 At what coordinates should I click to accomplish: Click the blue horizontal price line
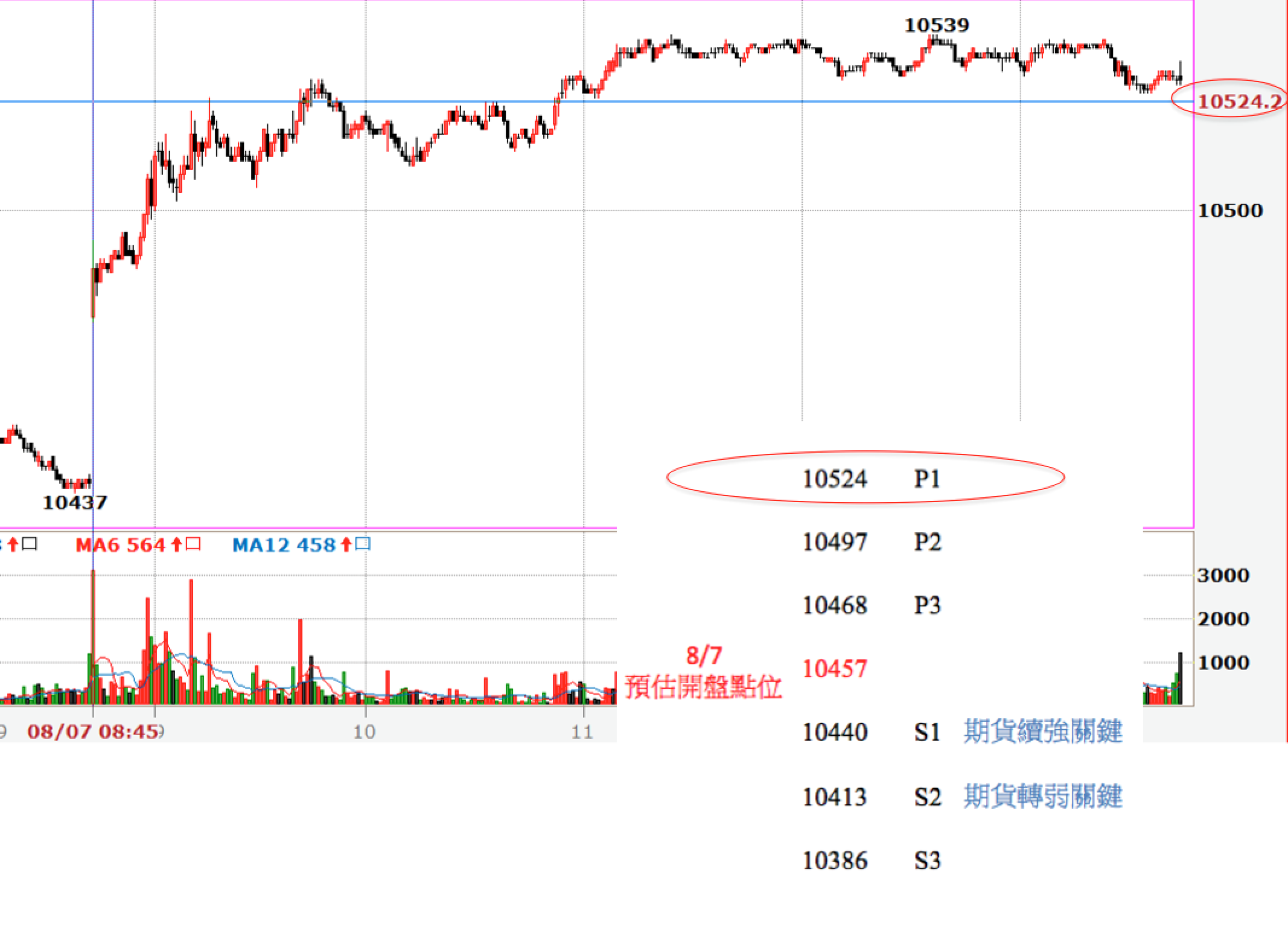422,101
